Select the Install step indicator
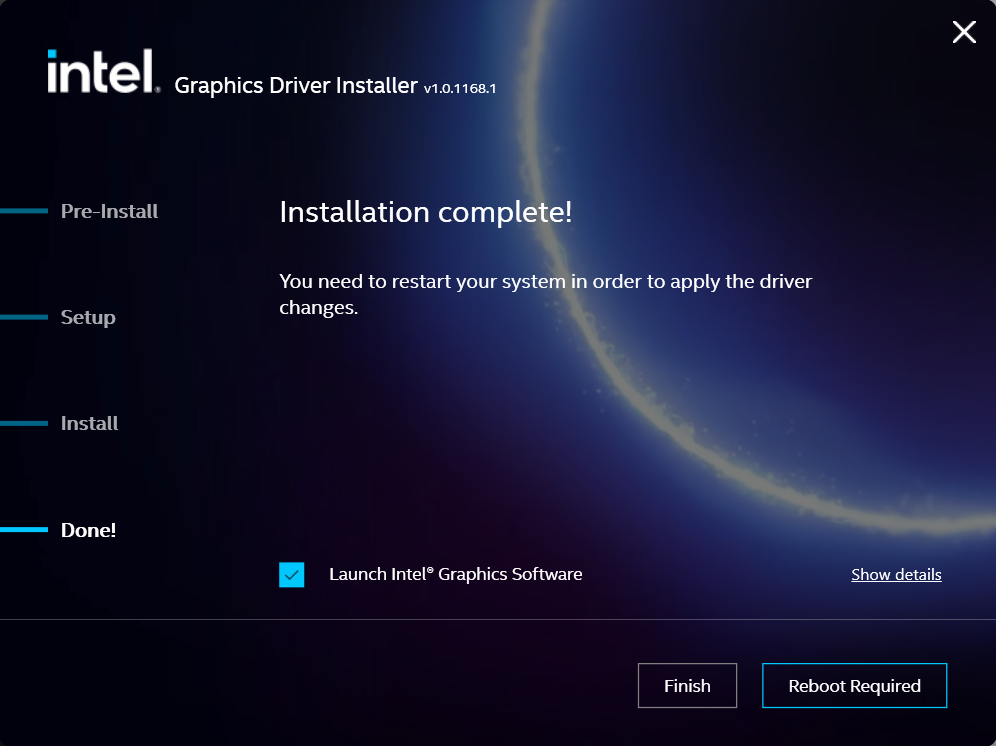This screenshot has width=996, height=746. pos(88,423)
